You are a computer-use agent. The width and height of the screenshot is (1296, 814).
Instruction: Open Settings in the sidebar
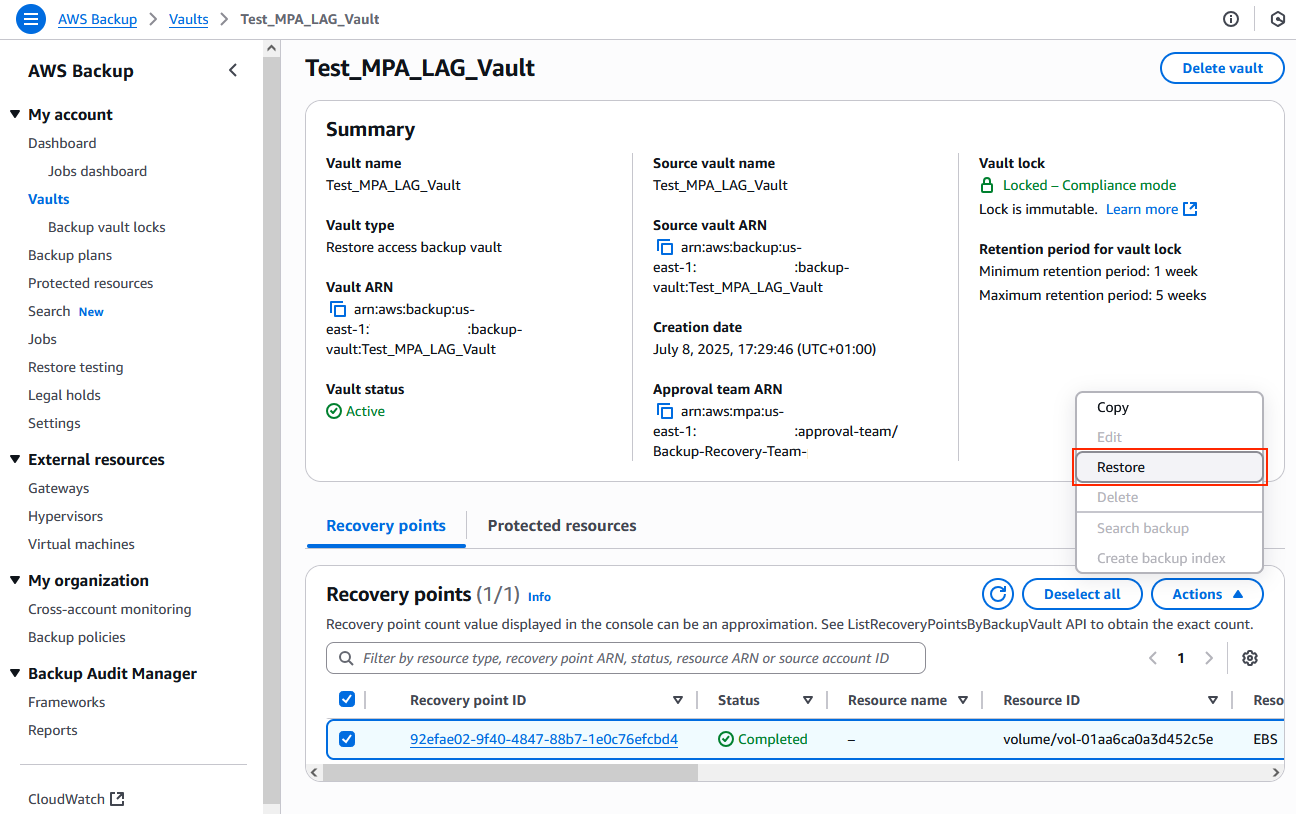pyautogui.click(x=54, y=423)
